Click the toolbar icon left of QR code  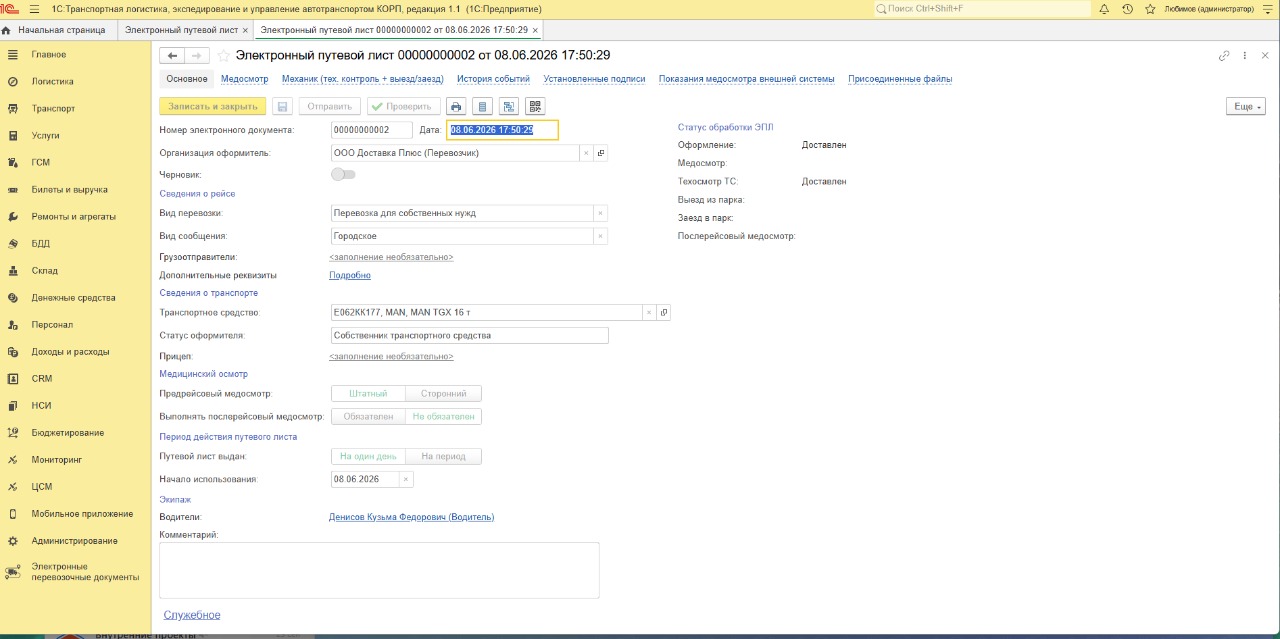click(x=508, y=106)
